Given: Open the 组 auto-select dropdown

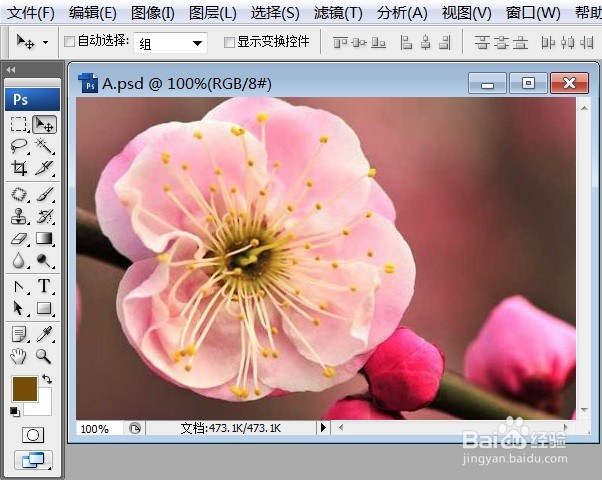Looking at the screenshot, I should (x=170, y=43).
